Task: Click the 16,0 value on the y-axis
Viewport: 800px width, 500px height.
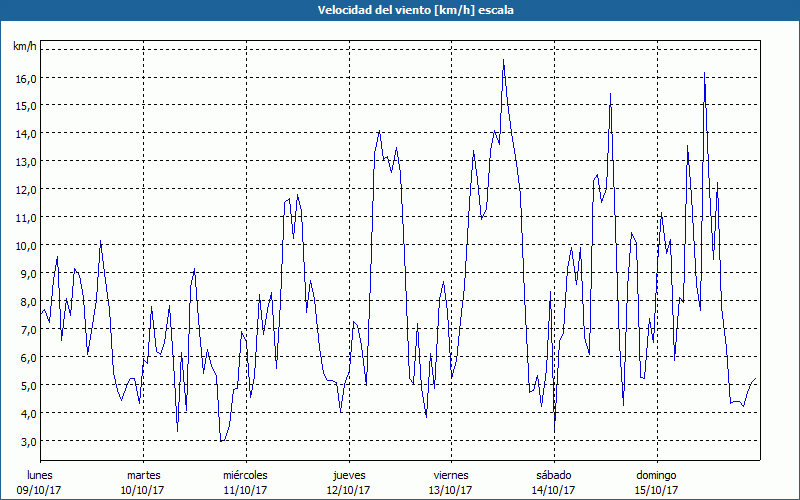Action: point(25,78)
